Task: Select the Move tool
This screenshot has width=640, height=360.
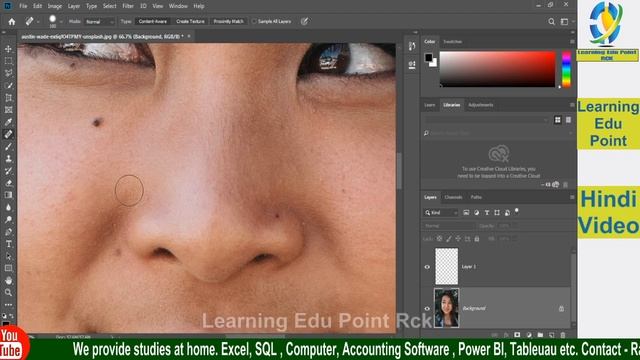Action: point(8,49)
